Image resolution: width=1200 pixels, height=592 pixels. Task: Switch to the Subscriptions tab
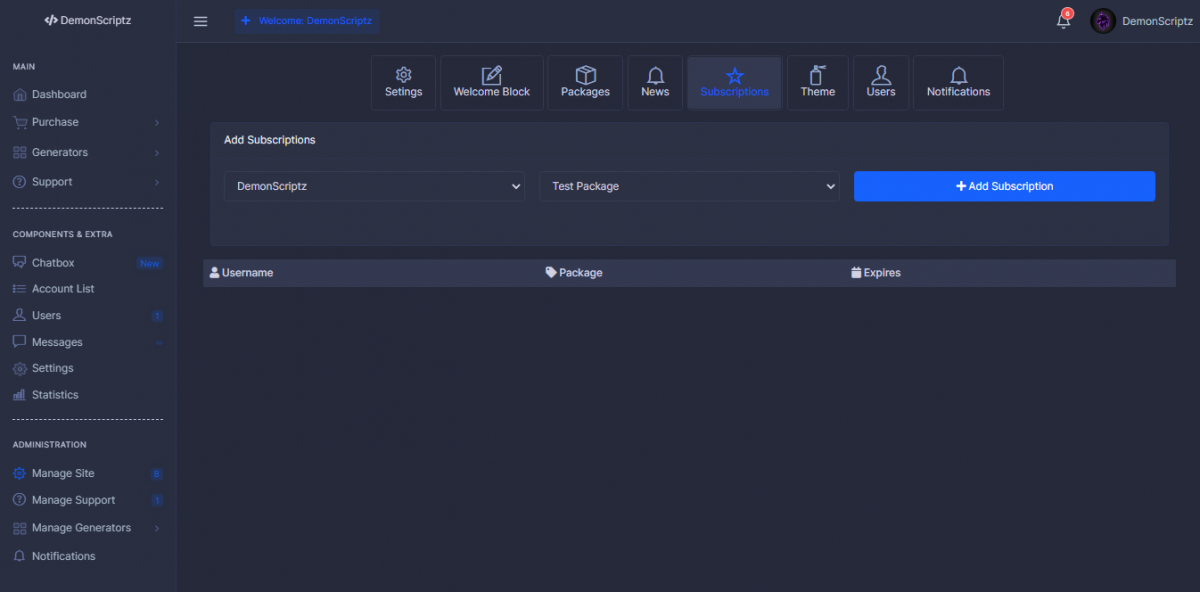click(734, 82)
